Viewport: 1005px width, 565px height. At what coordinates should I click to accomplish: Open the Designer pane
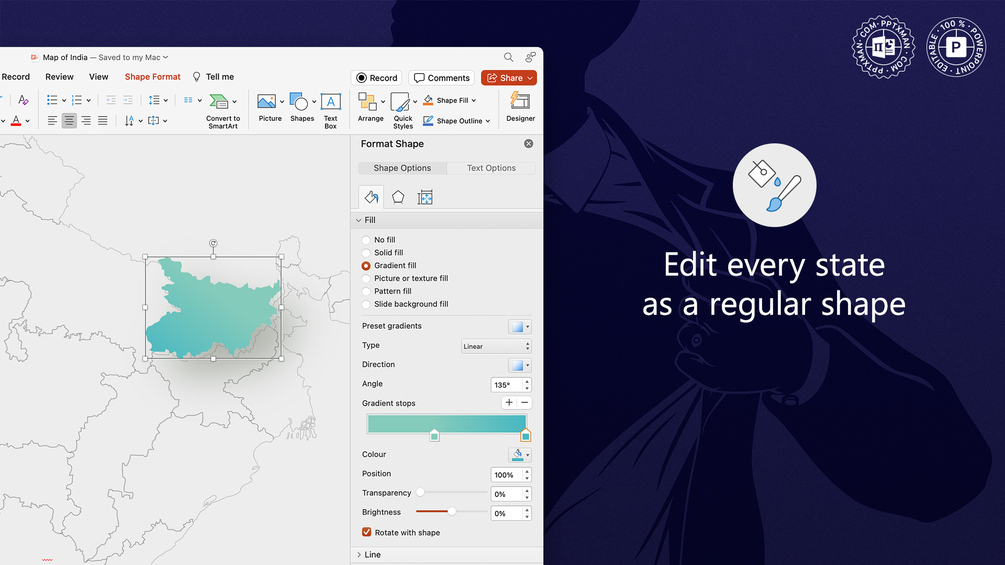pyautogui.click(x=520, y=107)
